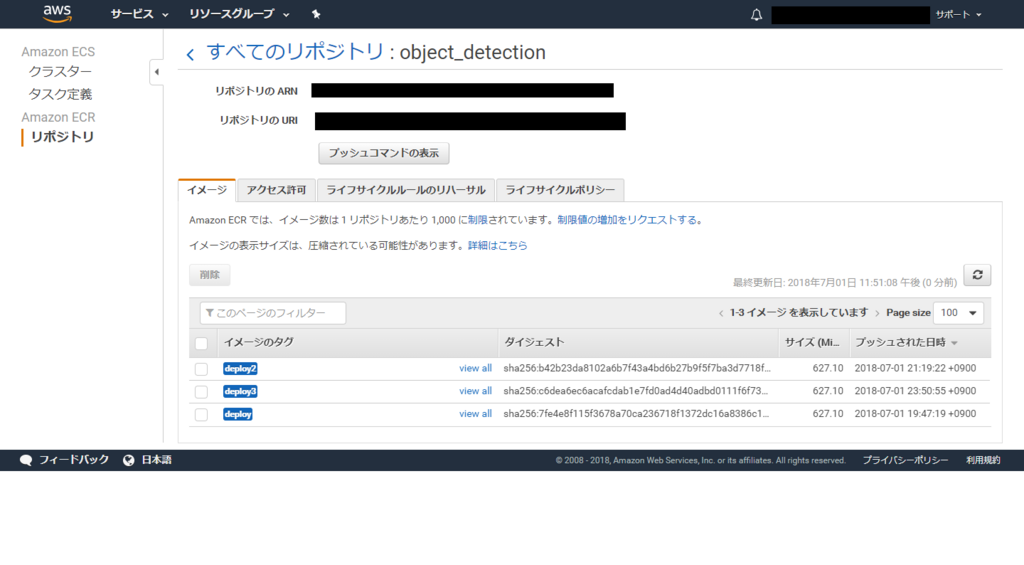
Task: Go to previous page of images arrow
Action: click(721, 314)
